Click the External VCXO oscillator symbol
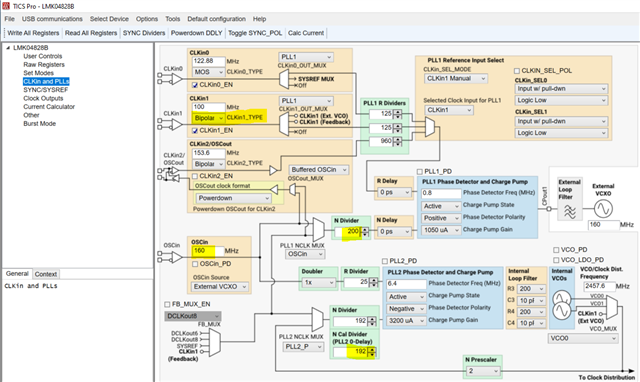This screenshot has width=640, height=382. 603,209
